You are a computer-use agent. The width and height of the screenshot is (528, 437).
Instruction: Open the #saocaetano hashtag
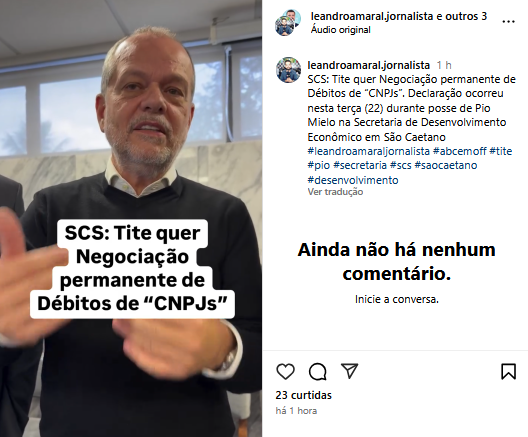tap(446, 165)
